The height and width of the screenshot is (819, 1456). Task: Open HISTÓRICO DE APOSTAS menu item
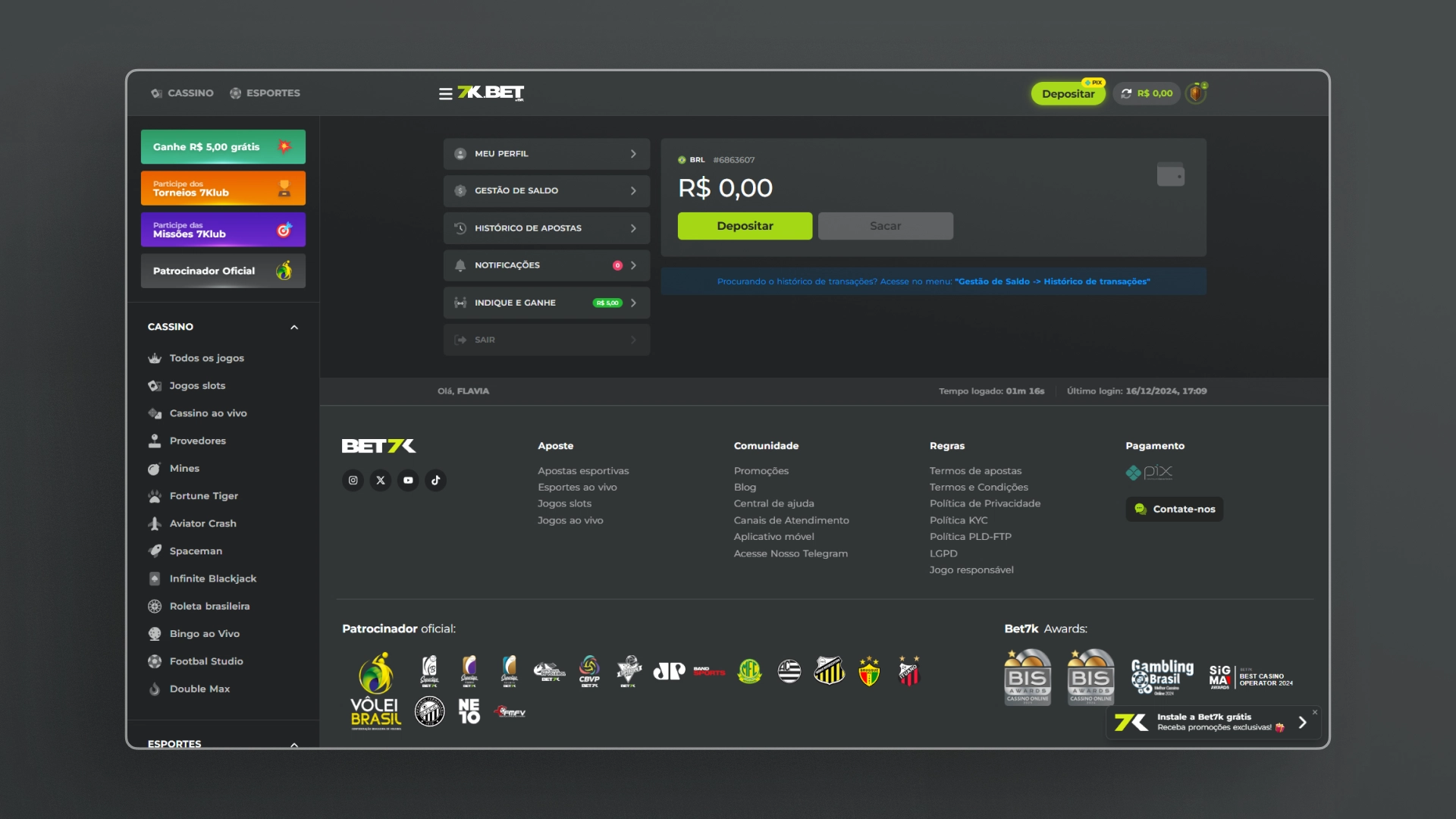547,228
